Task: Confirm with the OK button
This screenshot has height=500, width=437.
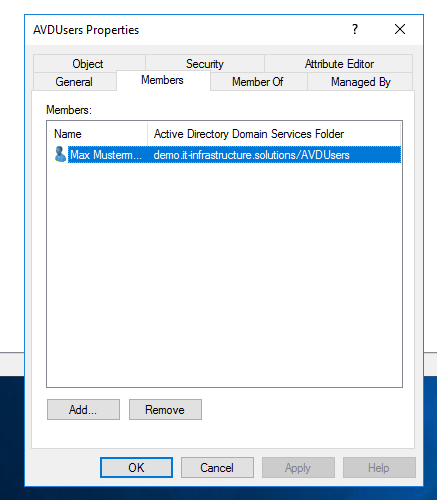Action: click(x=136, y=468)
